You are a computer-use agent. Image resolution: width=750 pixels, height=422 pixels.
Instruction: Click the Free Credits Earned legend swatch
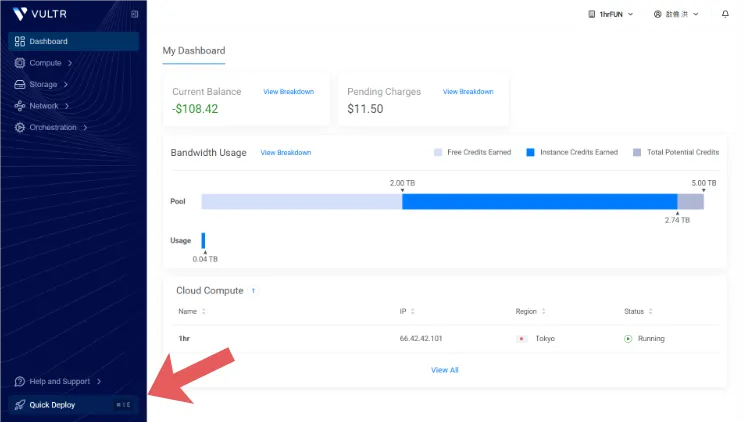coord(438,153)
